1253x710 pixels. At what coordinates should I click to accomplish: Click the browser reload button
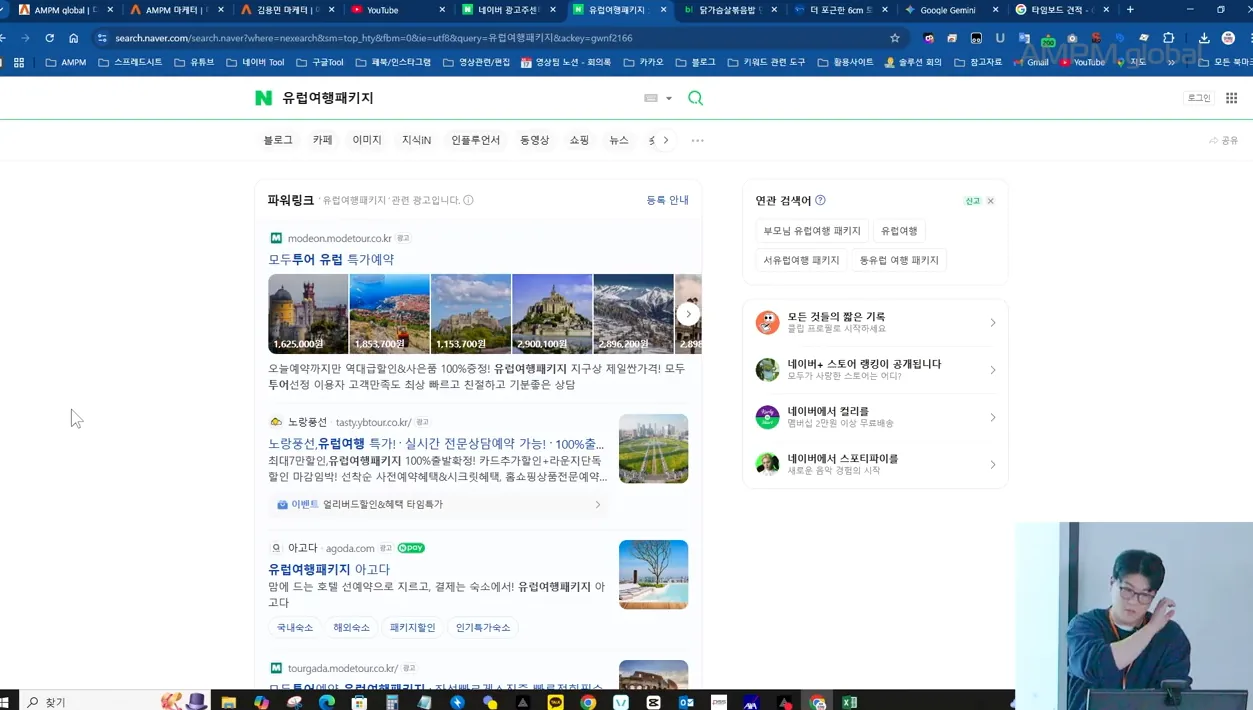pos(49,38)
